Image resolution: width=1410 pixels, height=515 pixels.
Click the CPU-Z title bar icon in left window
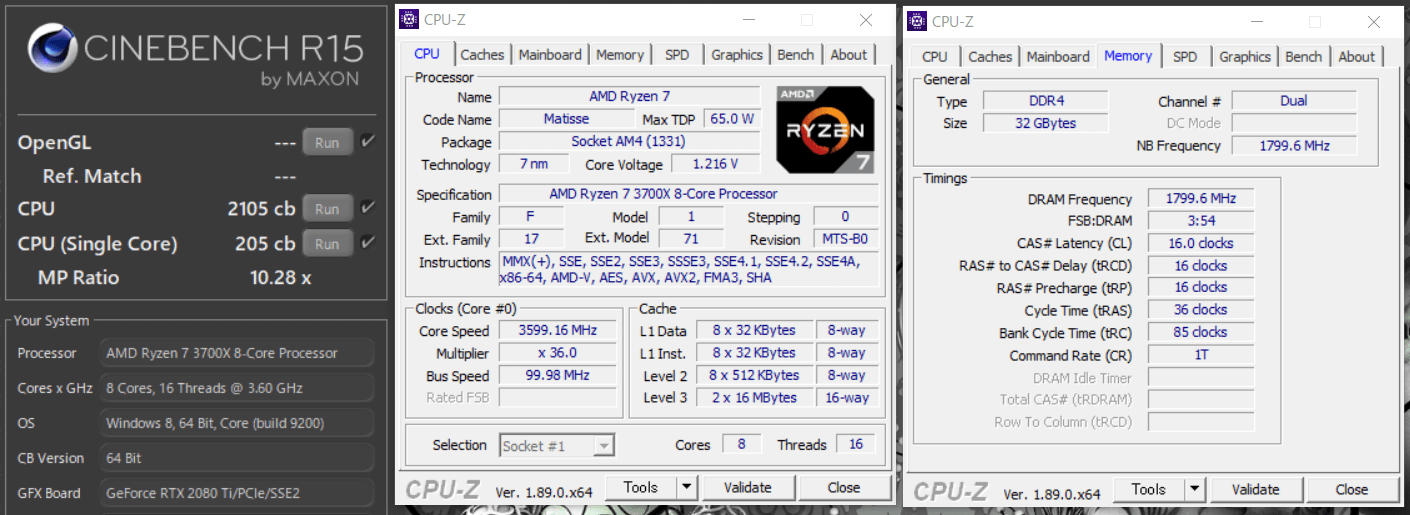[x=408, y=19]
